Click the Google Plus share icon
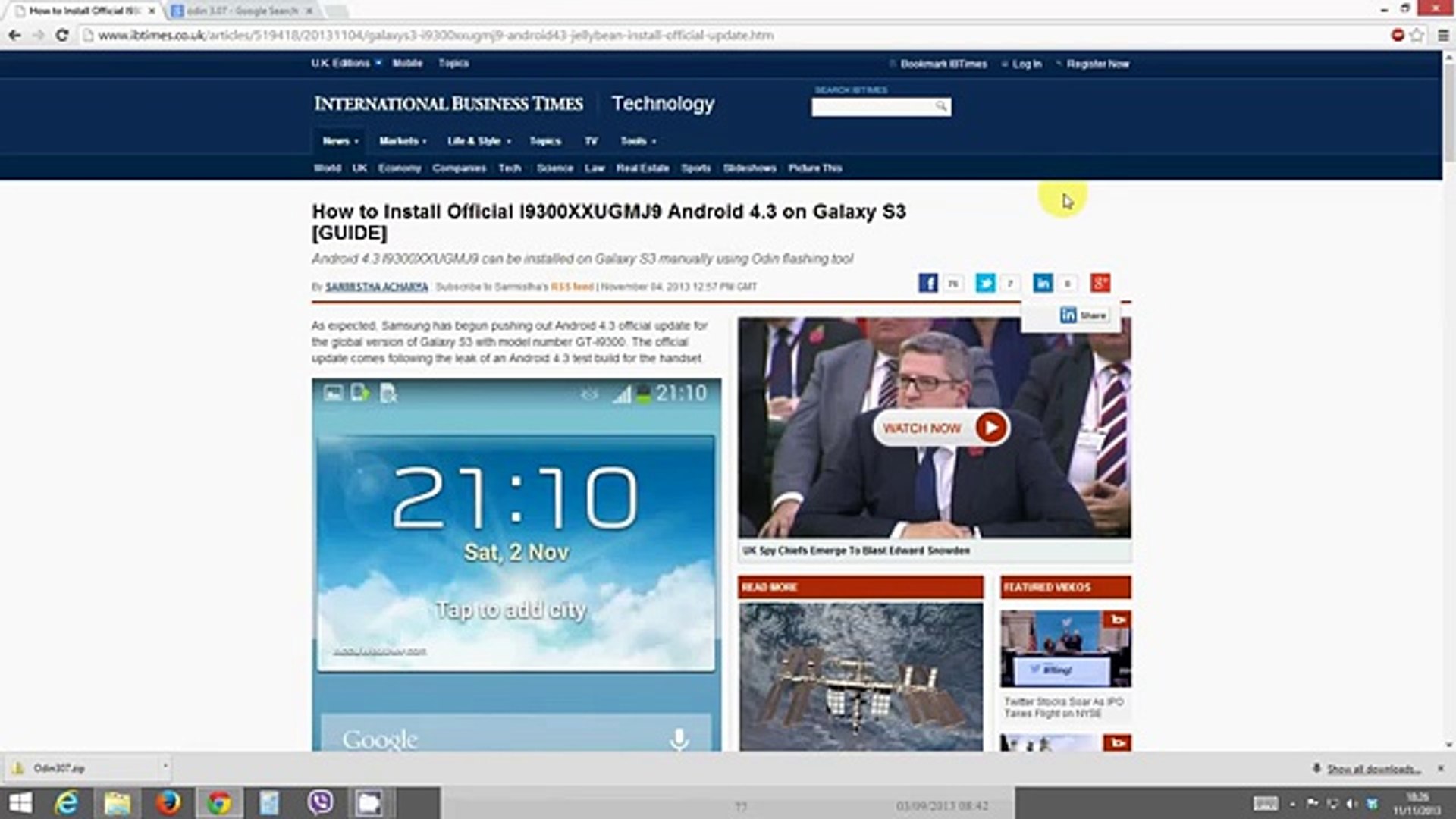1456x819 pixels. pyautogui.click(x=1100, y=283)
